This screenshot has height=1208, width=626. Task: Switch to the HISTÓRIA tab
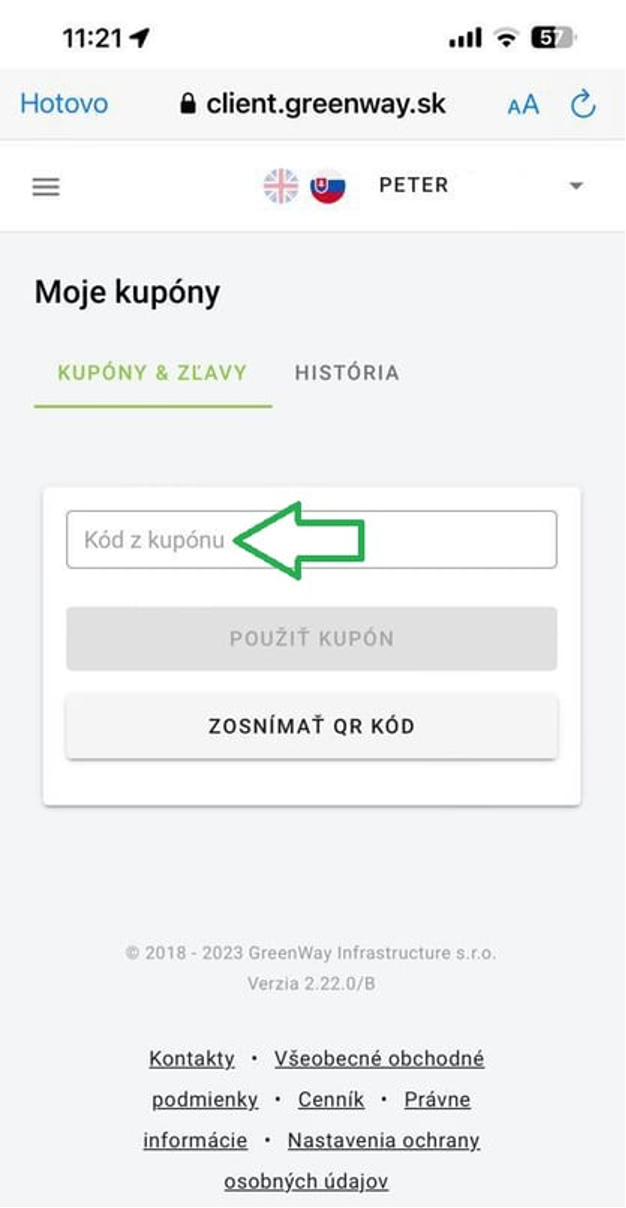pyautogui.click(x=347, y=373)
